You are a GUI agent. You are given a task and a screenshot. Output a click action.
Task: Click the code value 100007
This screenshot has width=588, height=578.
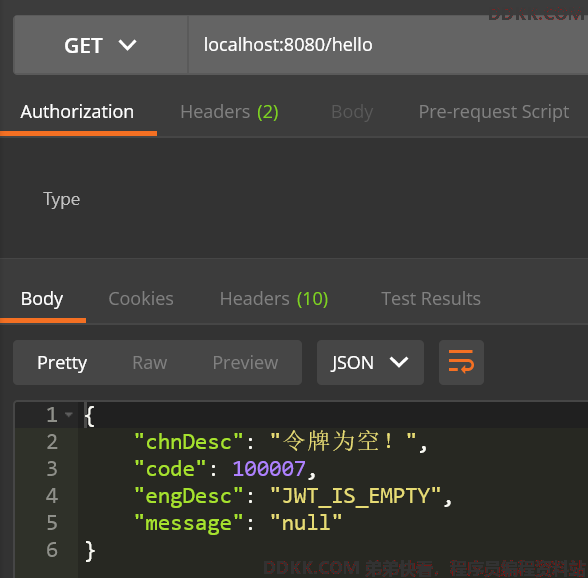269,469
